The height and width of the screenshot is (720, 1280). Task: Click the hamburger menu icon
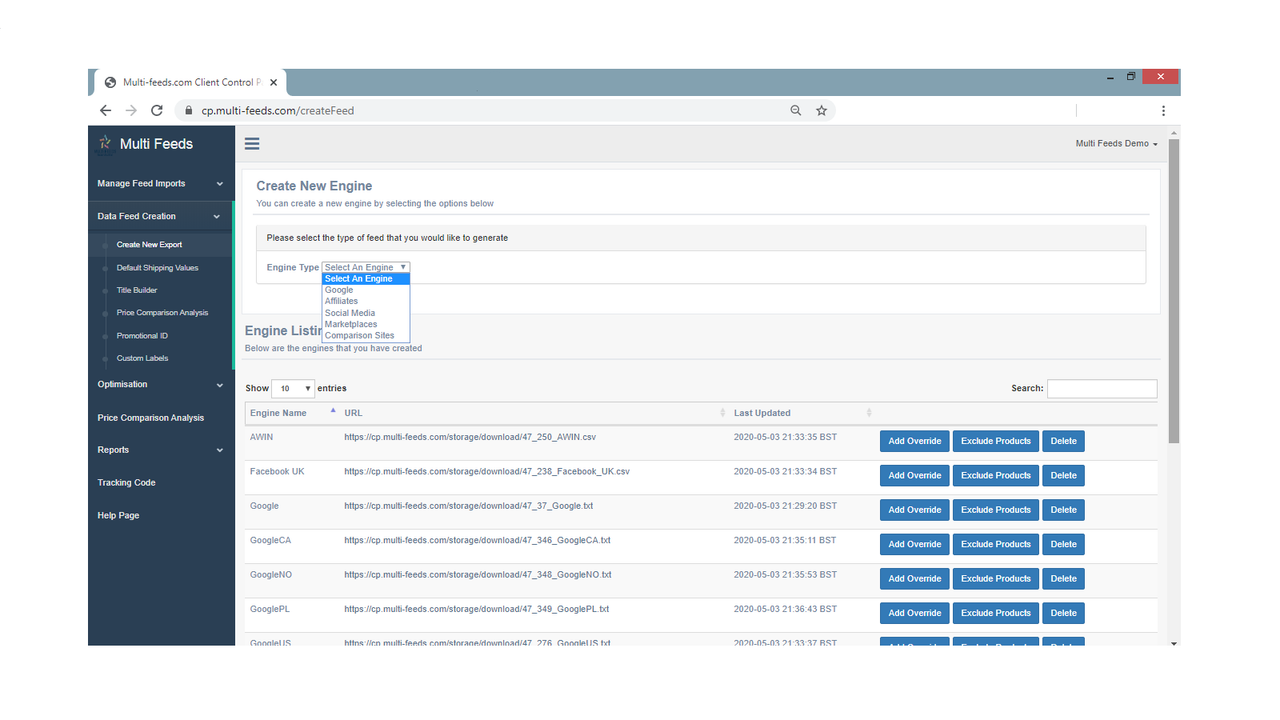[252, 143]
